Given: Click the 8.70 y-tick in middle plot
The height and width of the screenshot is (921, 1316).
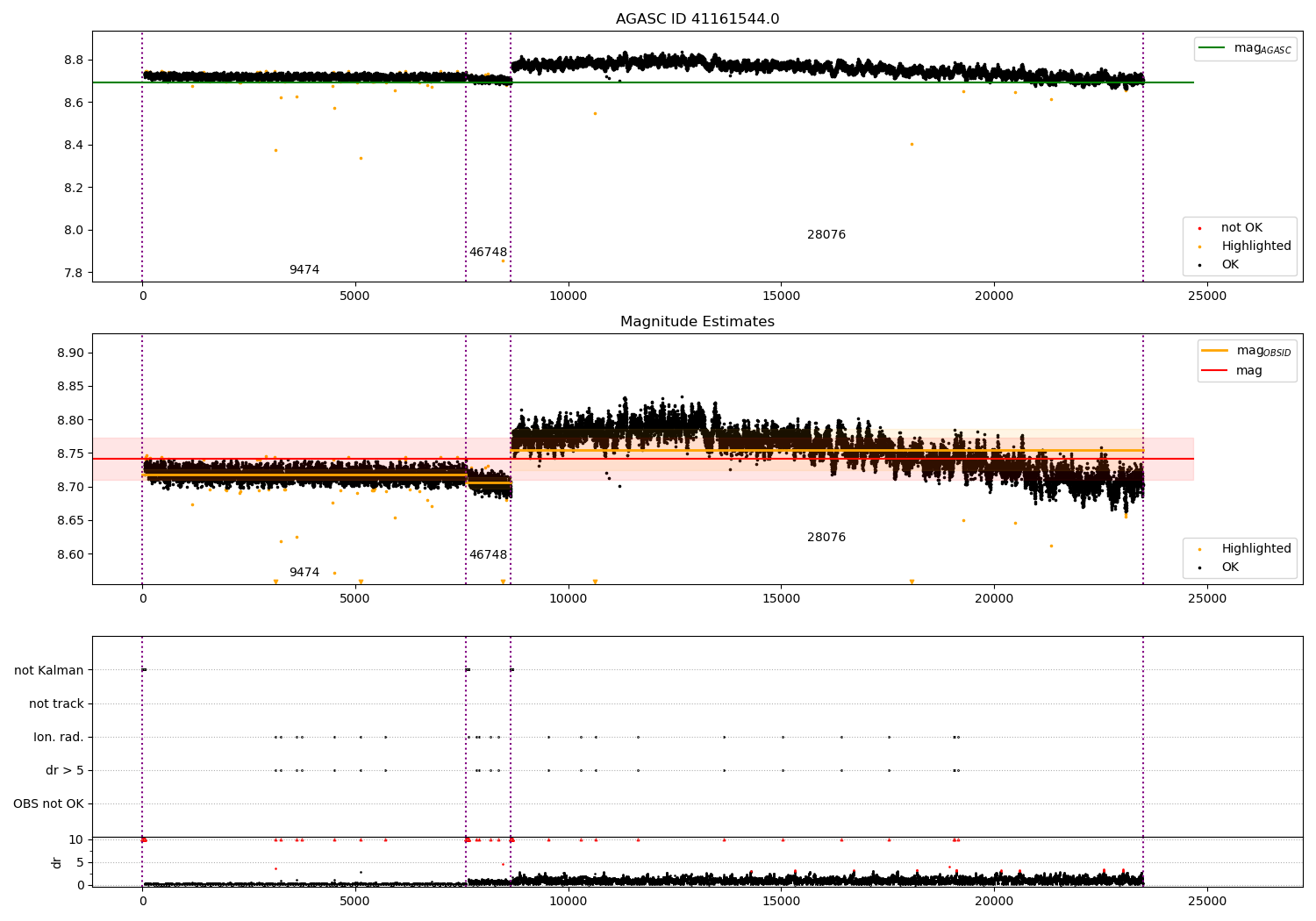Looking at the screenshot, I should coord(70,488).
